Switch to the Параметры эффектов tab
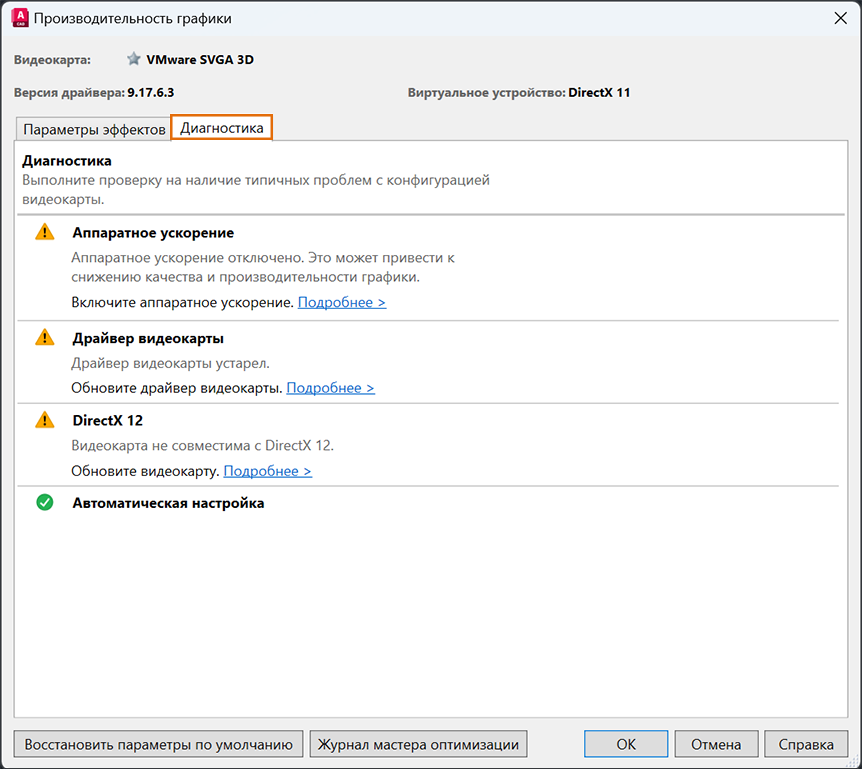Image resolution: width=862 pixels, height=769 pixels. click(94, 129)
